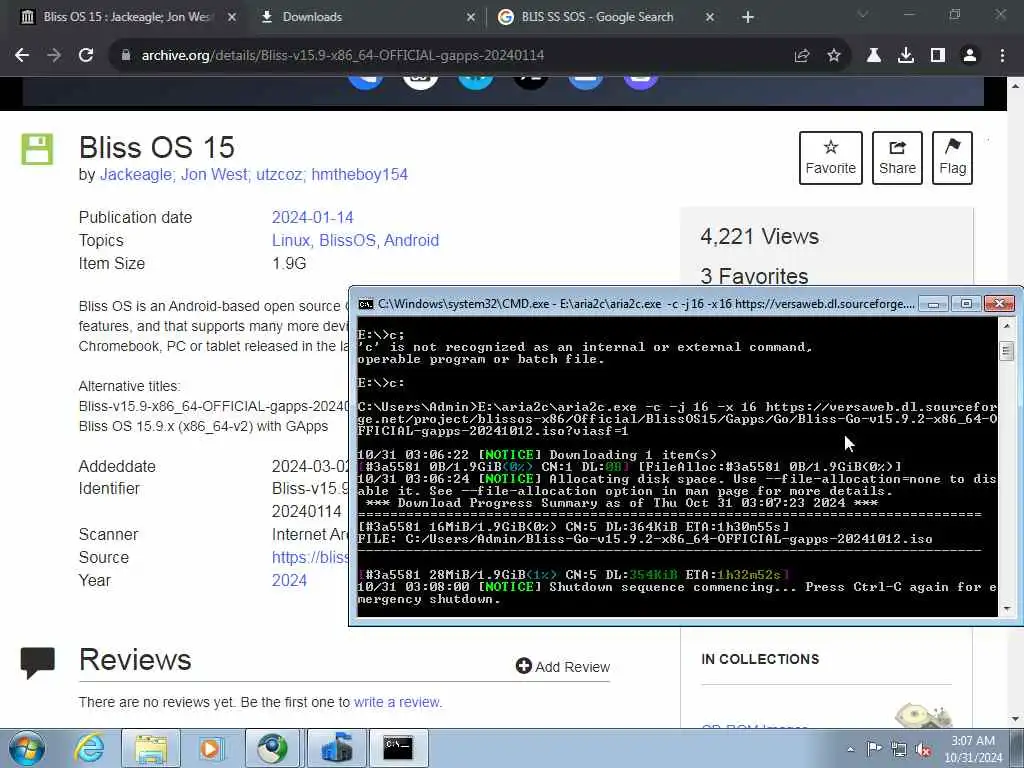Click the volume speaker tray icon
Image resolution: width=1024 pixels, height=768 pixels.
[x=923, y=750]
